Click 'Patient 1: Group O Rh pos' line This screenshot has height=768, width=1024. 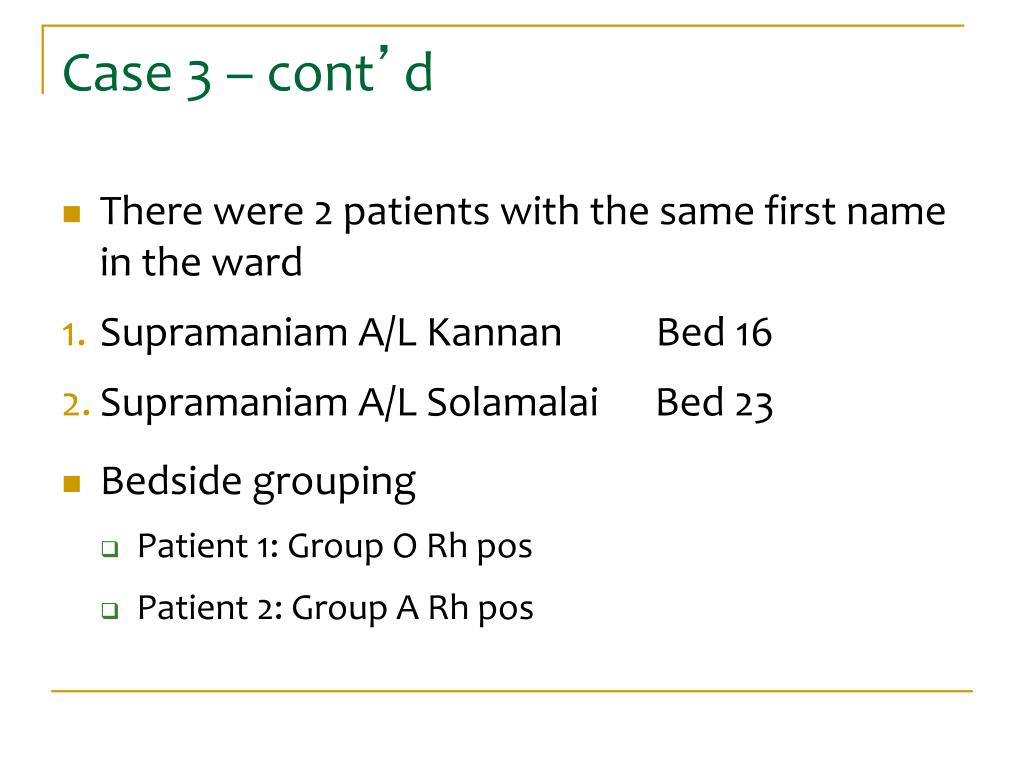(335, 547)
